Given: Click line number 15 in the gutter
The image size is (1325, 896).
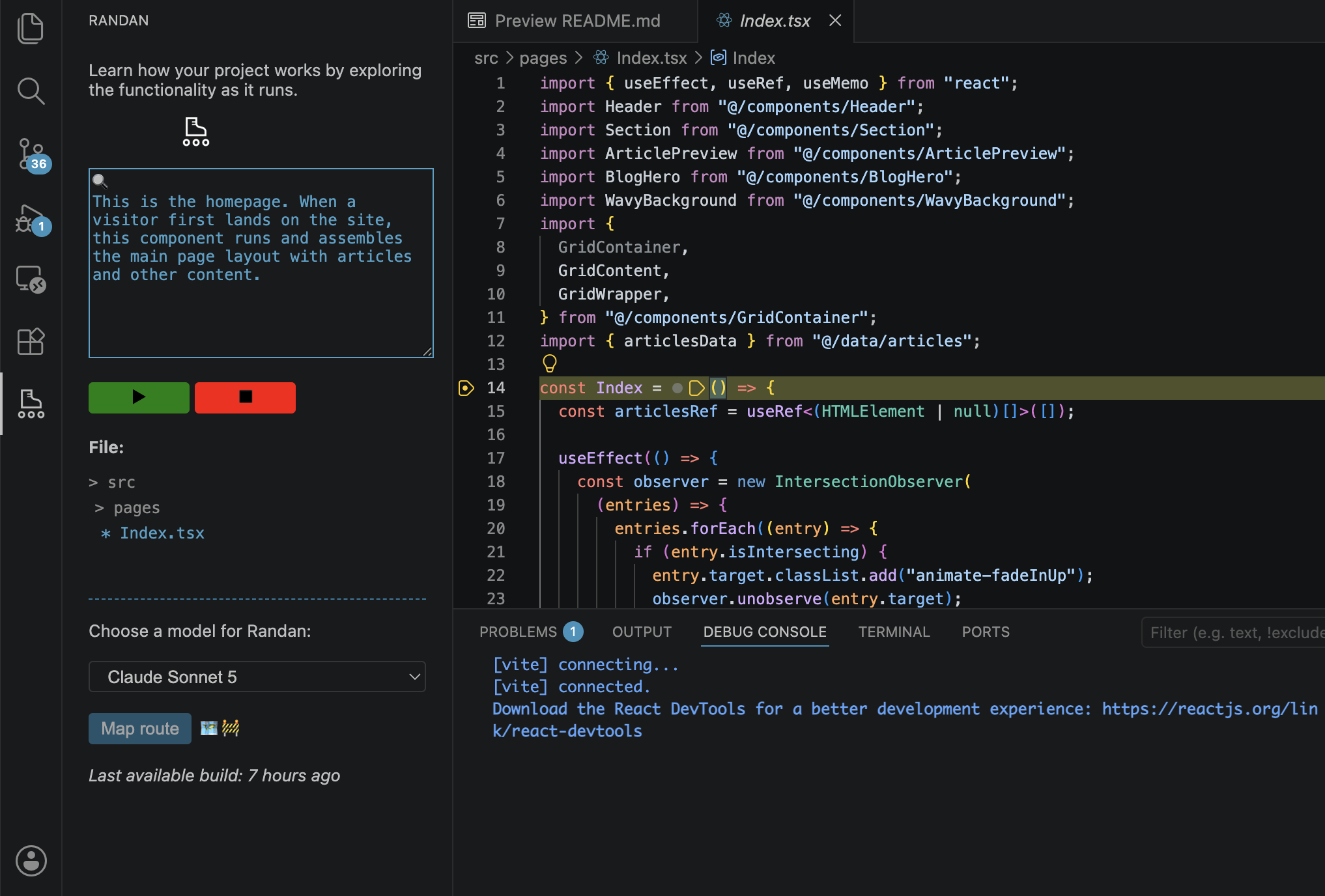Looking at the screenshot, I should point(496,412).
